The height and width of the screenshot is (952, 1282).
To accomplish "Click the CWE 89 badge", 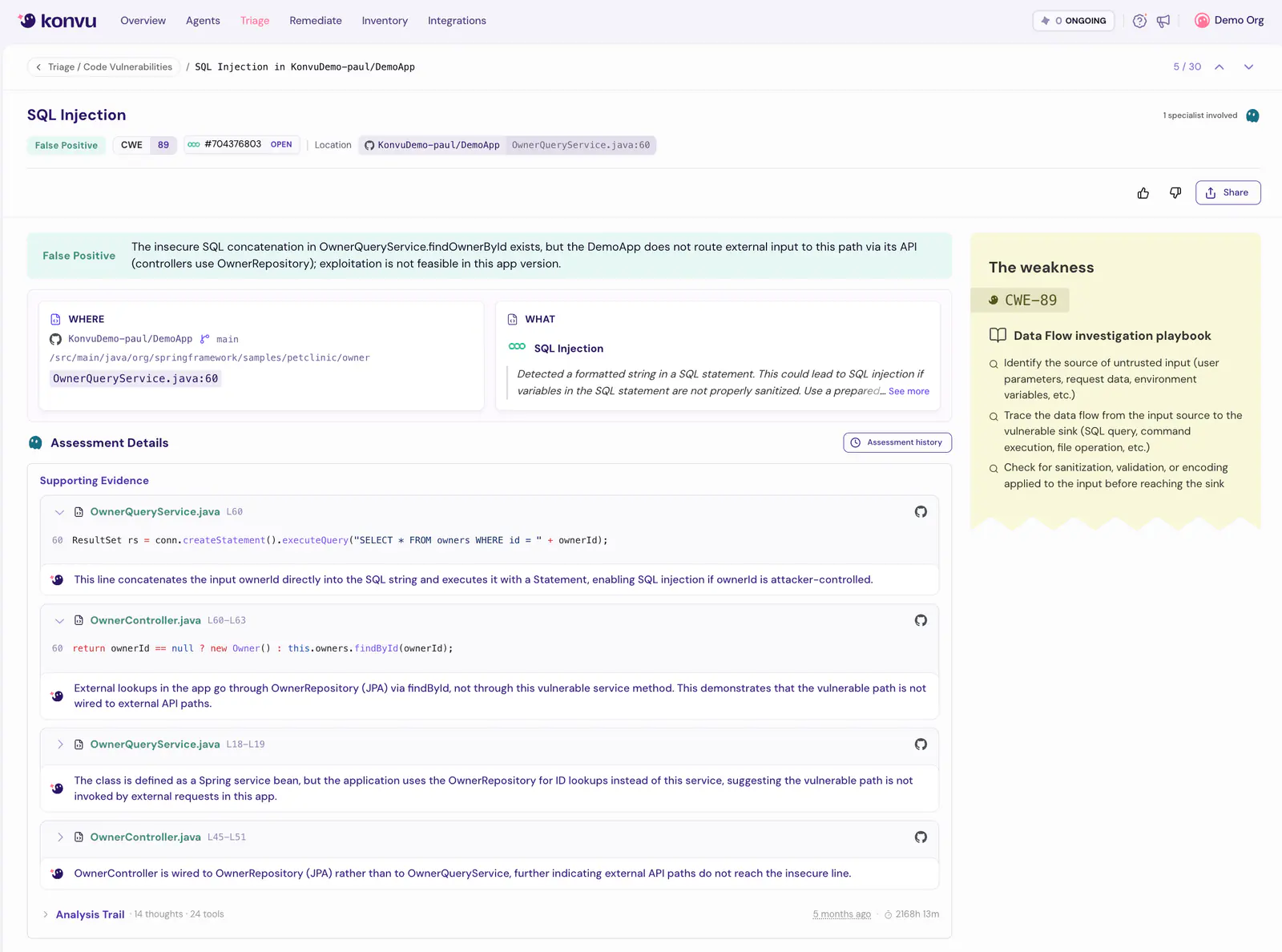I will tap(144, 145).
